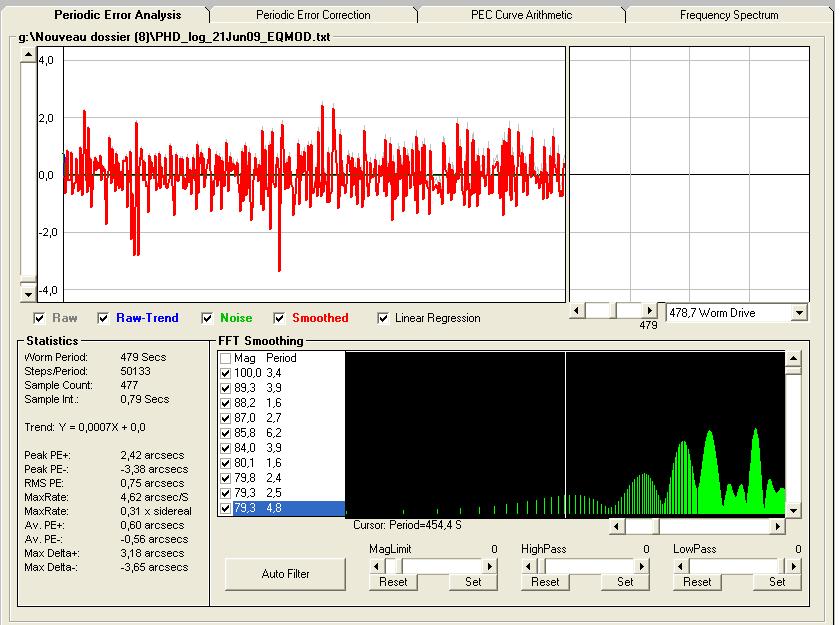Click the LowPass slider track
Viewport: 840px width, 625px height.
pos(737,566)
